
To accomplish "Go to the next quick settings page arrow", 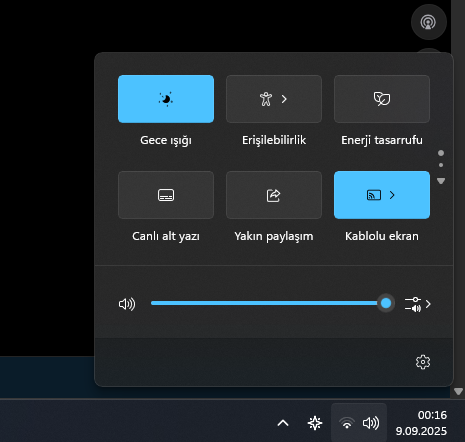I will pos(441,181).
